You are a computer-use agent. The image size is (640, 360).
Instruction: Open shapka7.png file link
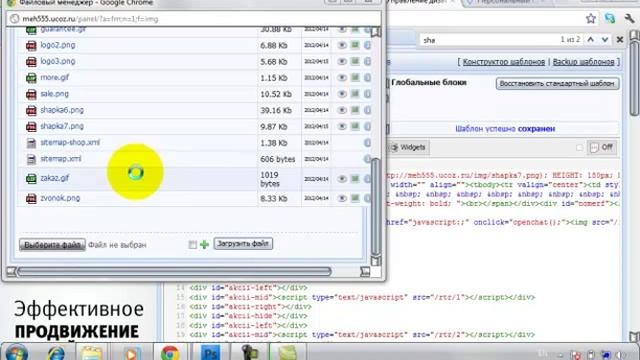(62, 126)
